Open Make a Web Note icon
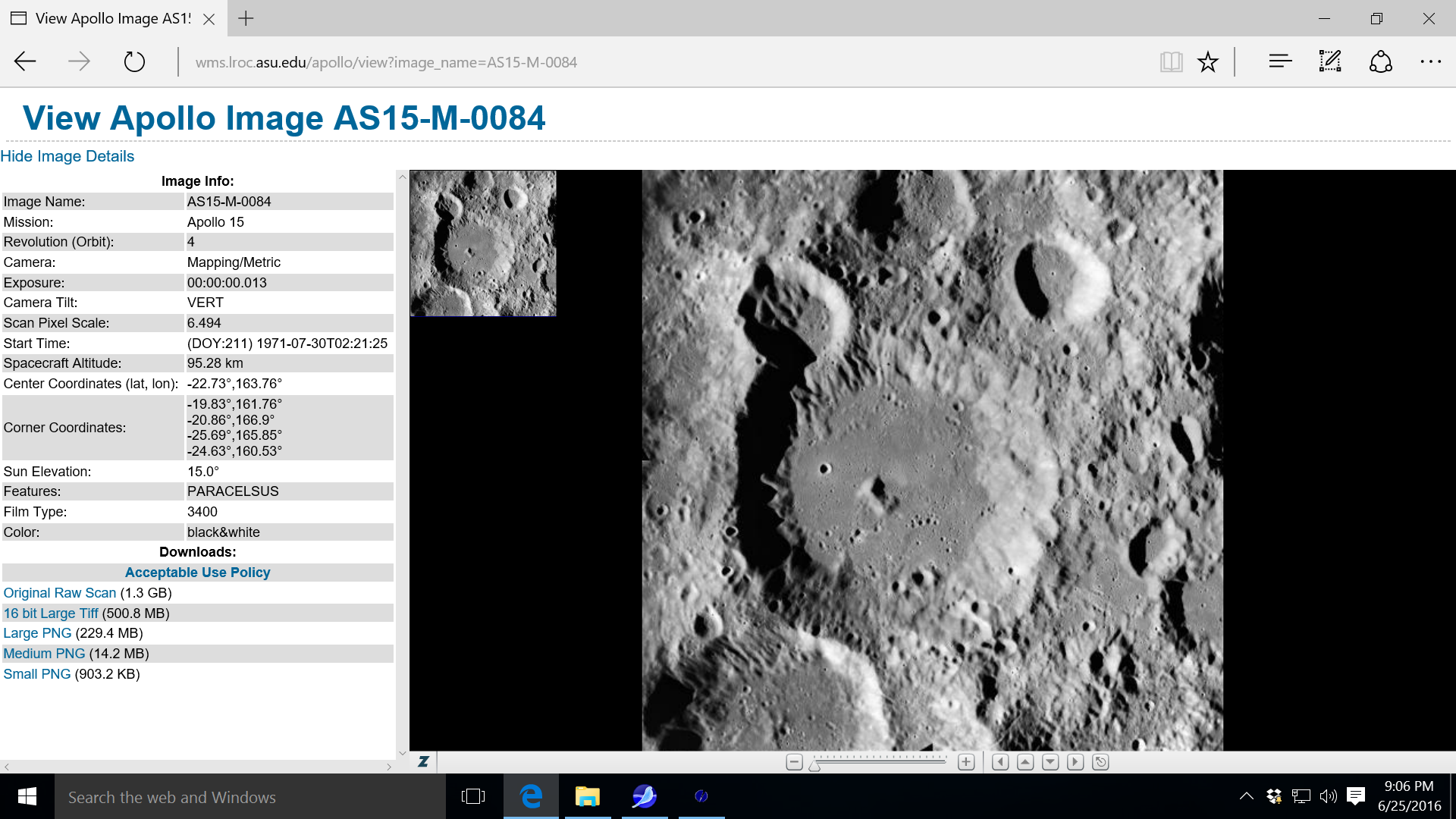Viewport: 1456px width, 819px height. click(1330, 61)
